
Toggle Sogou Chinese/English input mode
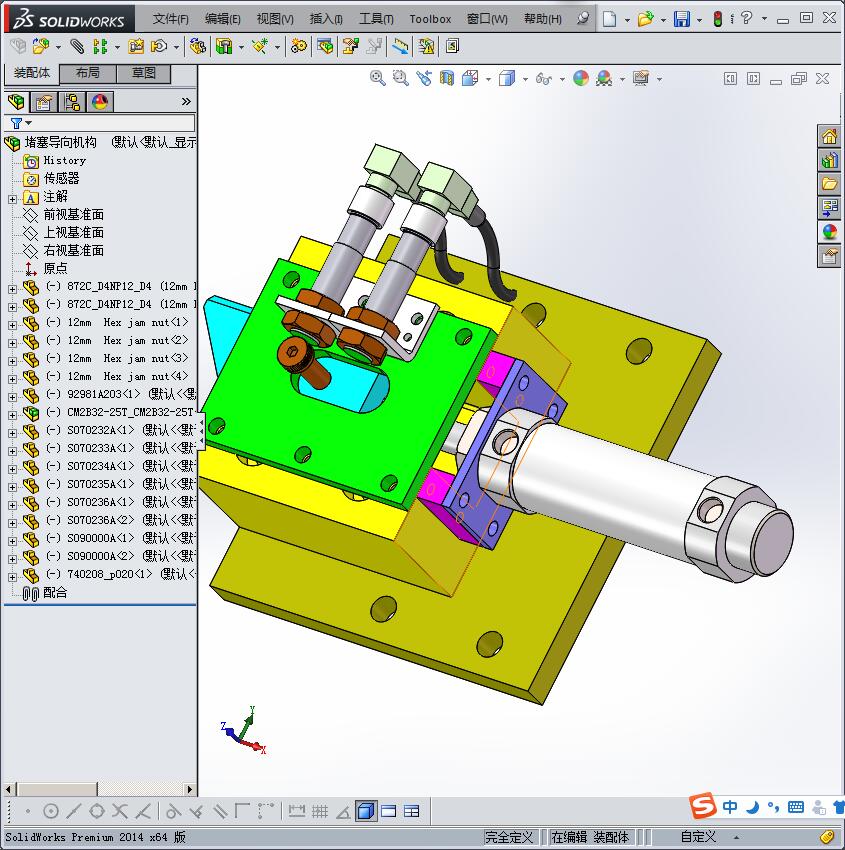730,807
